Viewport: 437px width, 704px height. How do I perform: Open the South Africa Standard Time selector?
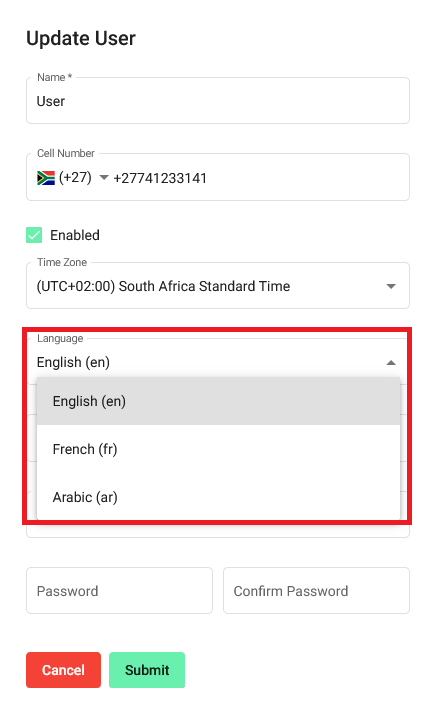(x=218, y=286)
